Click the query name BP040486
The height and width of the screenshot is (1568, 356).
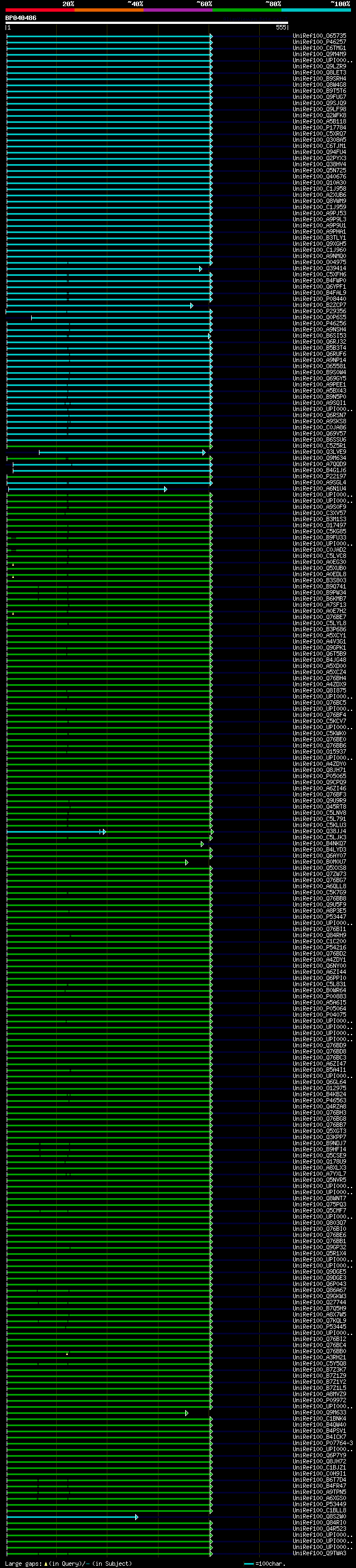coord(21,18)
